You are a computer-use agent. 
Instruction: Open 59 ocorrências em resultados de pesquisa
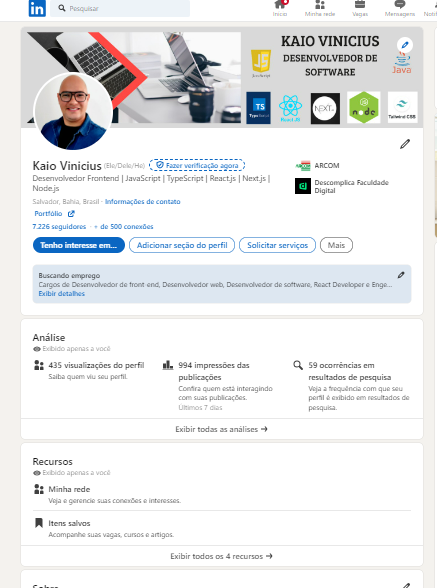pyautogui.click(x=350, y=371)
